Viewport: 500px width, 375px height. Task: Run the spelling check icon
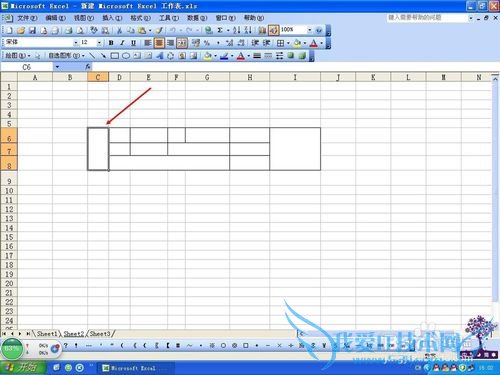tap(94, 30)
